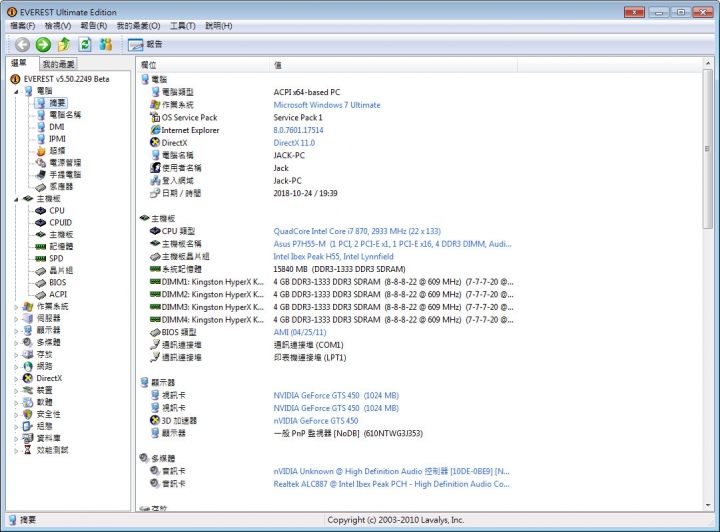Select the 電源管理 tree item
The image size is (720, 532).
65,162
